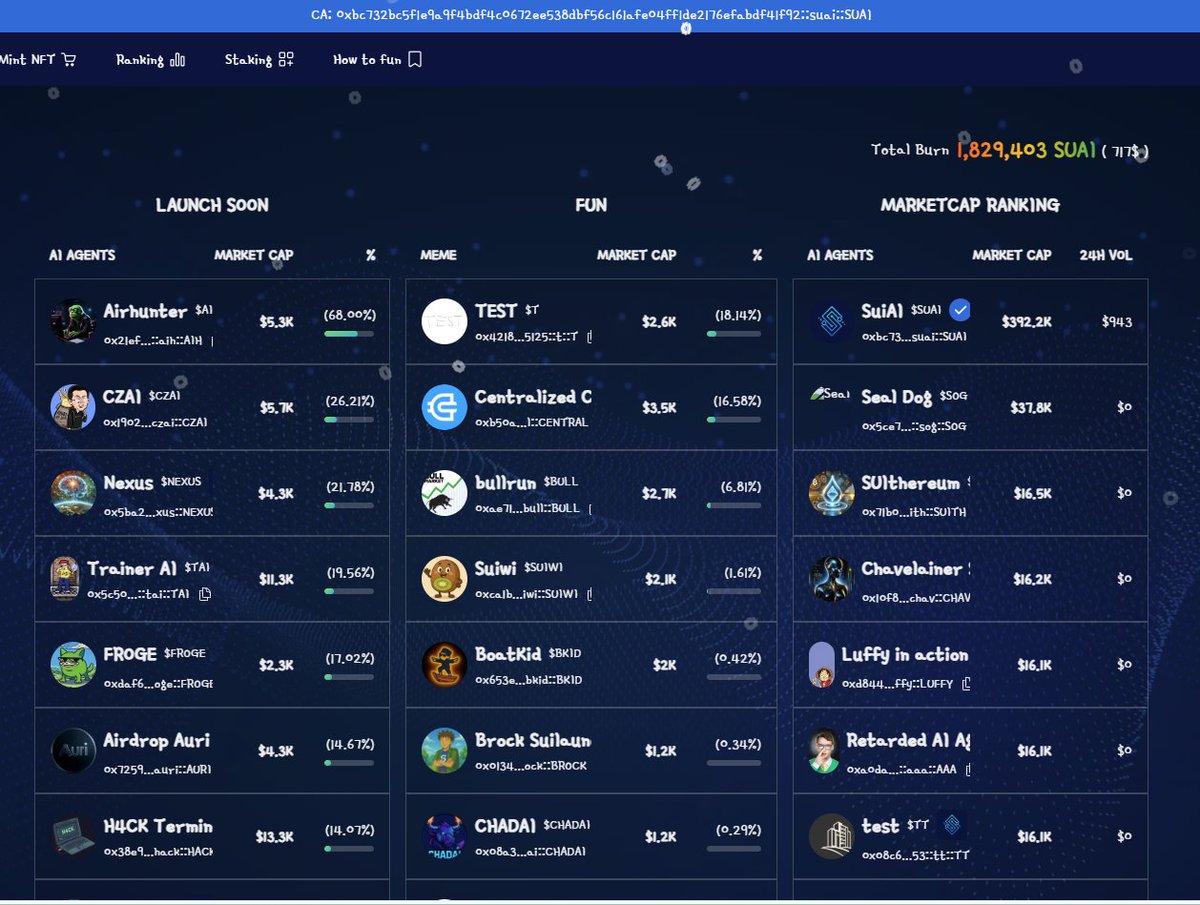Screen dimensions: 1200x905
Task: Copy the Luffy in action contract address
Action: [x=966, y=684]
